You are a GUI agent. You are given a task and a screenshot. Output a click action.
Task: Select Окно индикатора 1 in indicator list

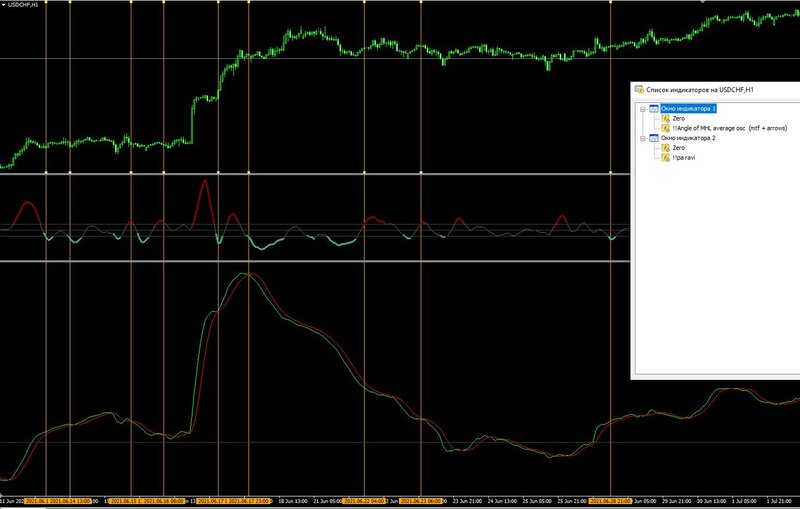(688, 109)
